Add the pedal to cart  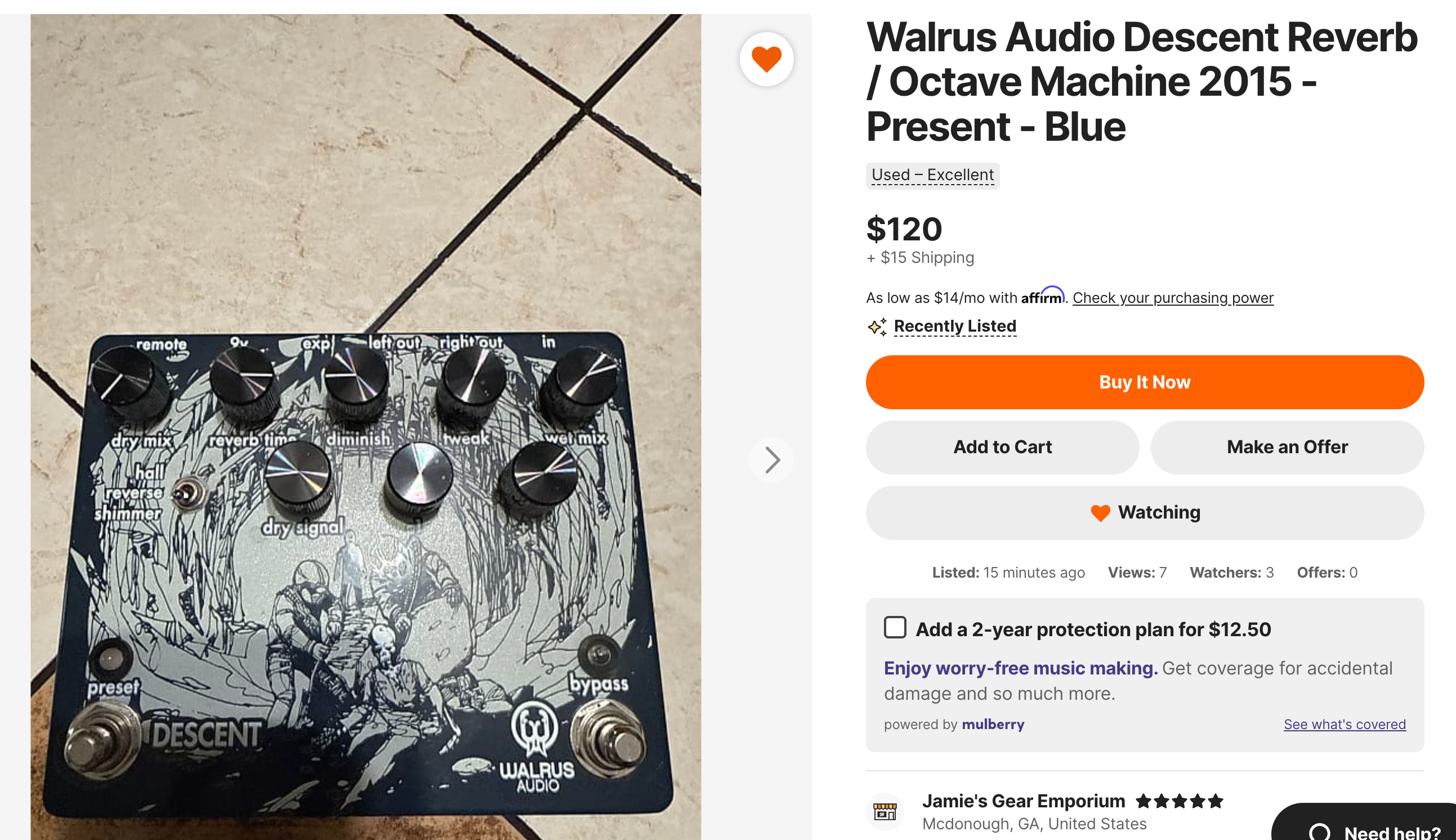pyautogui.click(x=1002, y=447)
